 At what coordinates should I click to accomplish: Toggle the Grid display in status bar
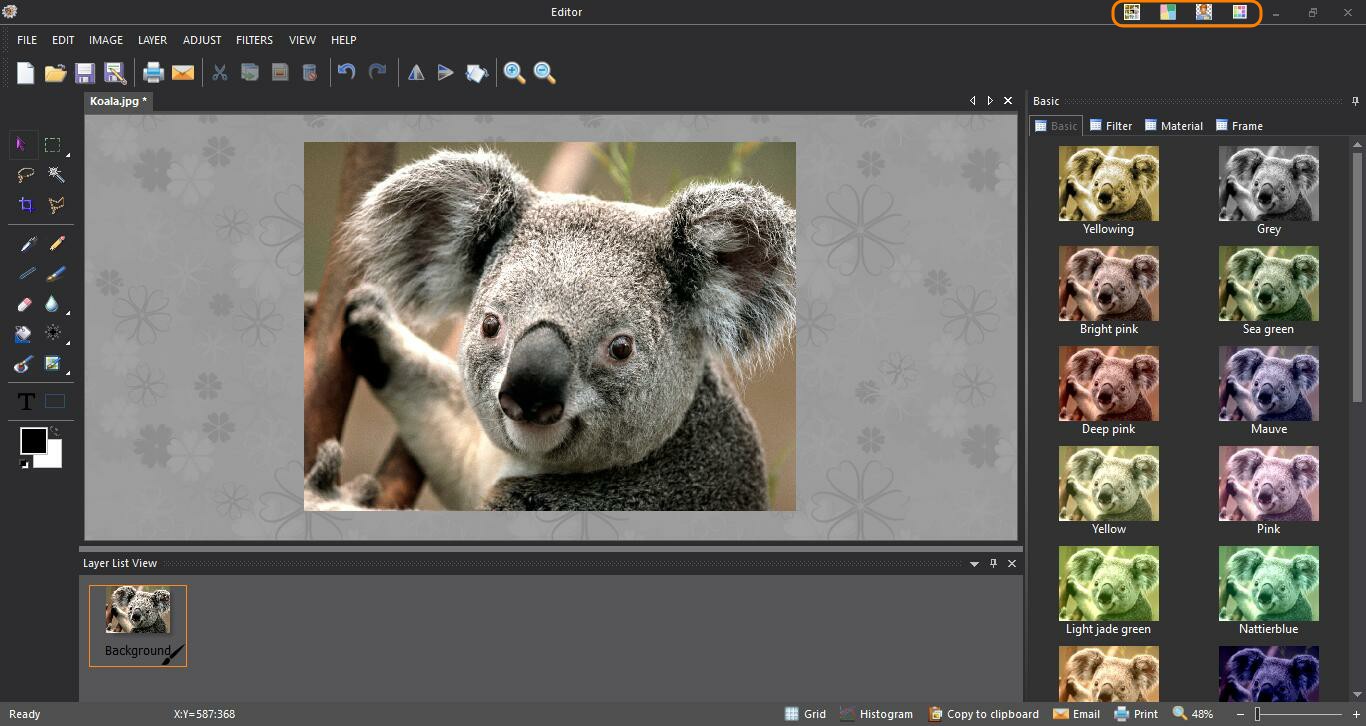point(805,714)
